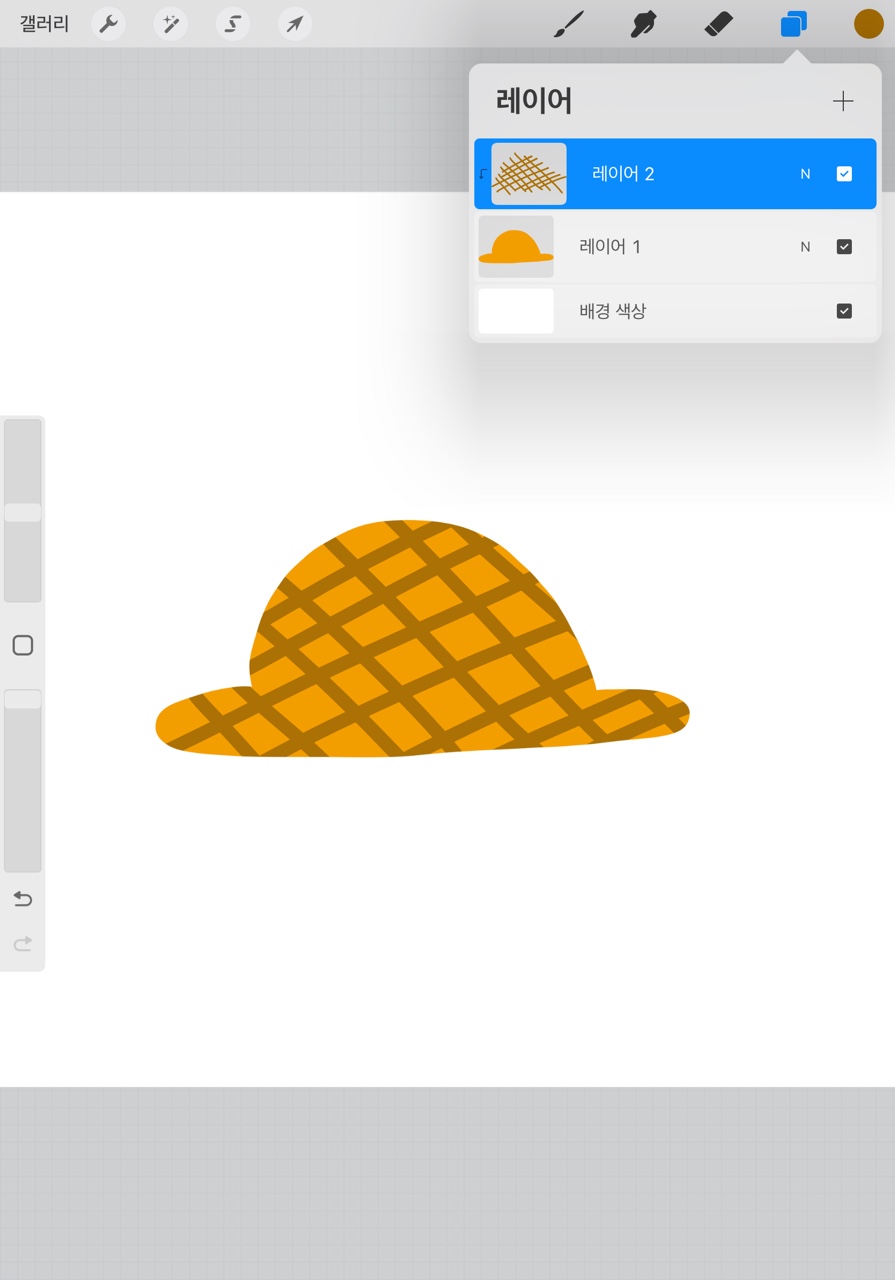Close the Layers panel via toolbar icon
This screenshot has width=895, height=1280.
click(x=794, y=24)
